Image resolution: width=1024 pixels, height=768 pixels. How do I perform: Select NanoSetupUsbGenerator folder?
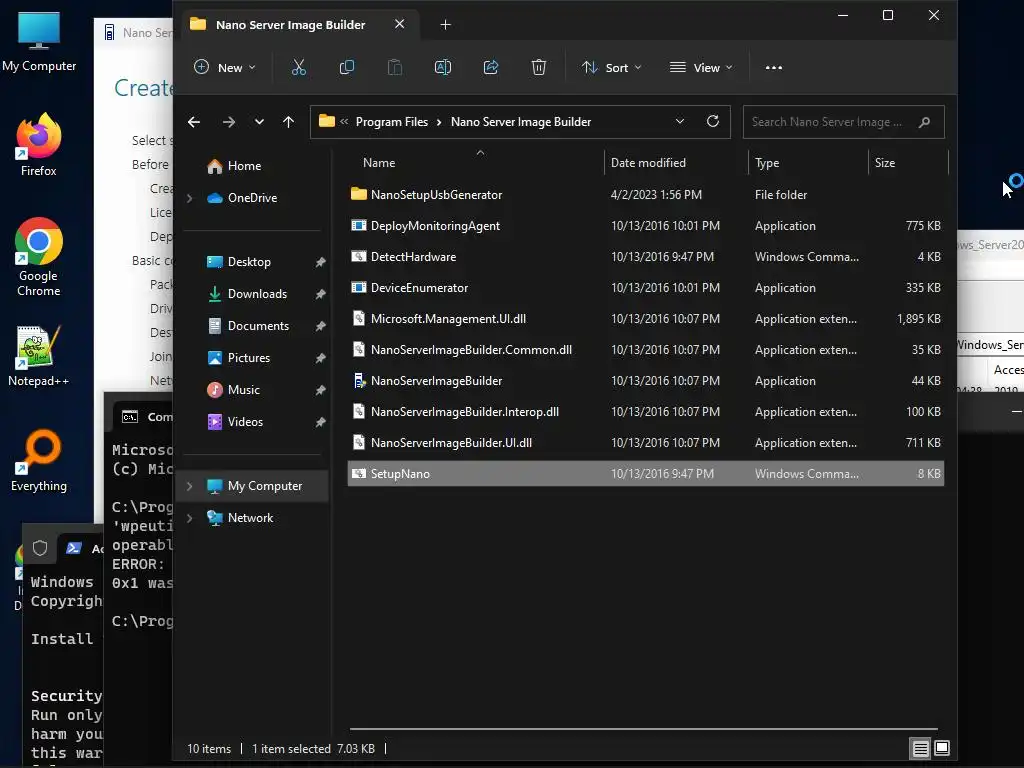[x=645, y=195]
